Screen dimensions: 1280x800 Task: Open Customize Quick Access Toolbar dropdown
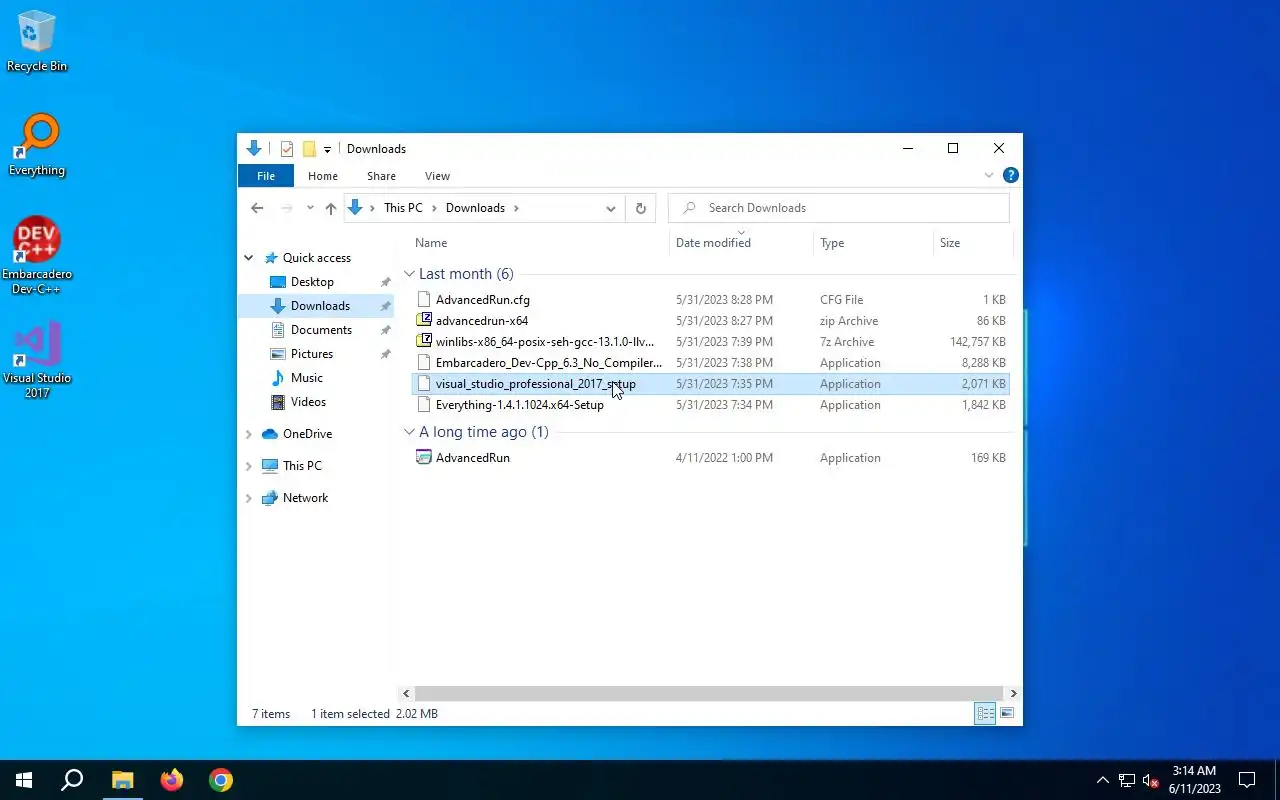pyautogui.click(x=327, y=150)
